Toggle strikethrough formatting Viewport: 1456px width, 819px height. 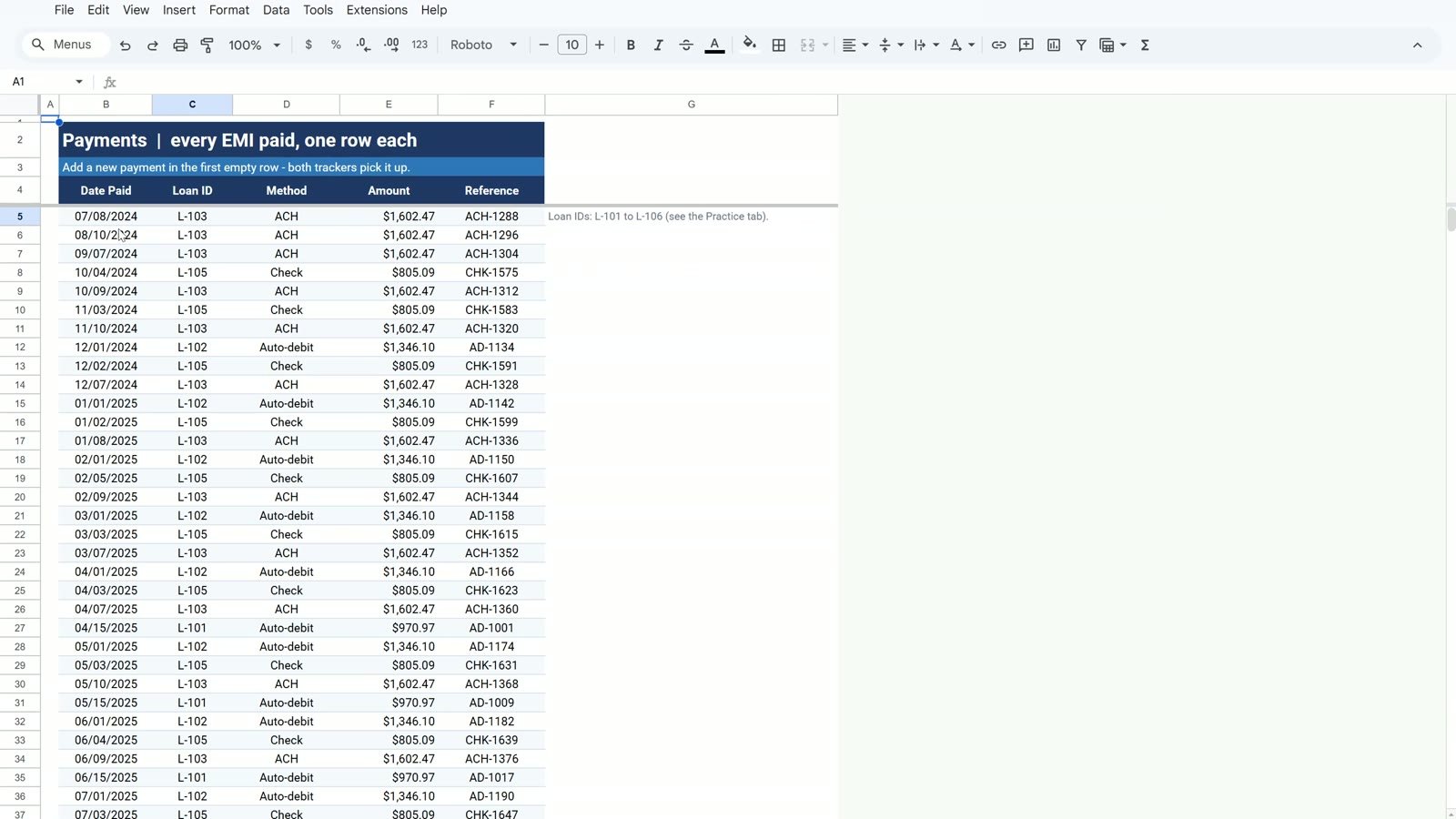click(x=686, y=45)
